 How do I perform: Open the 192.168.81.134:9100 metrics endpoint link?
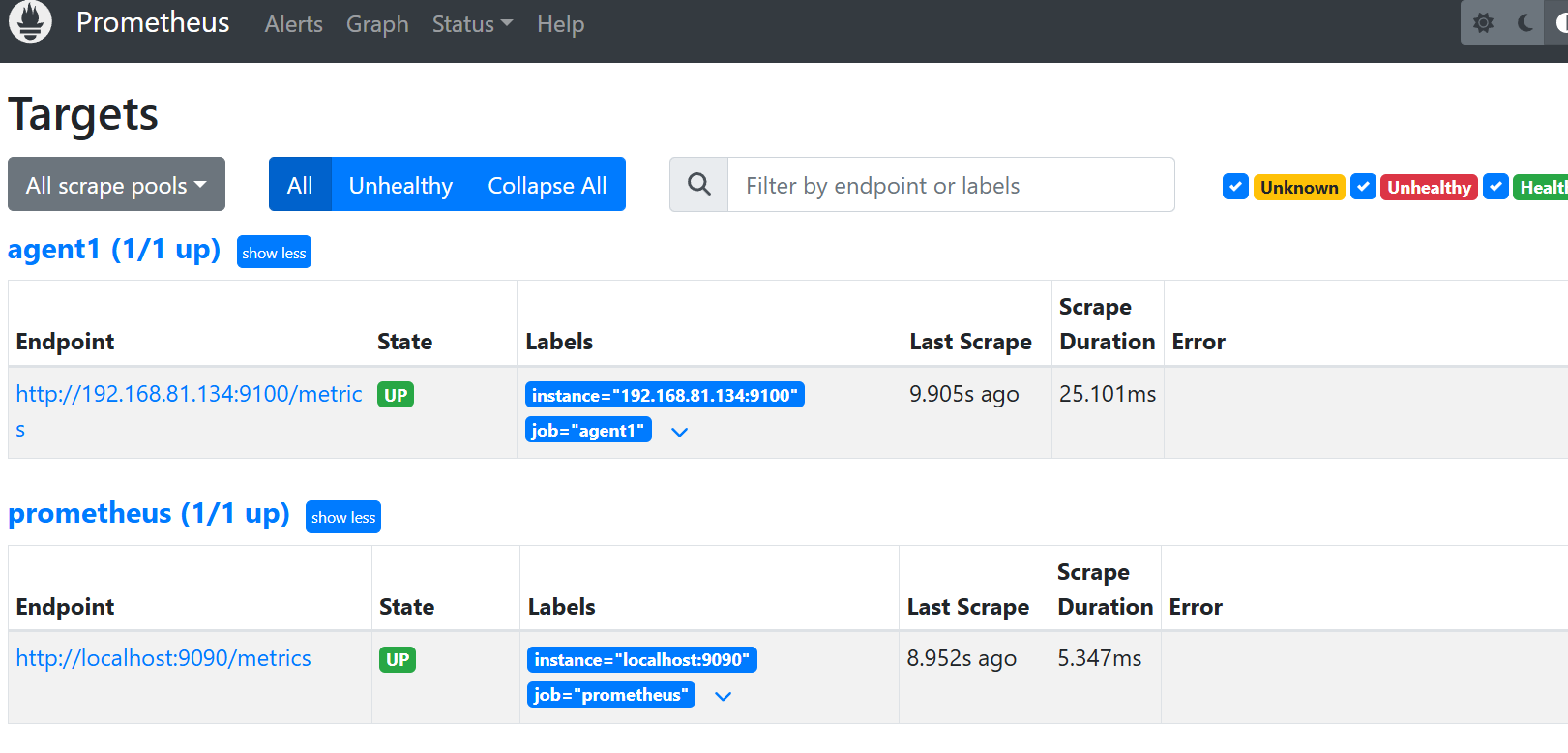pyautogui.click(x=189, y=411)
